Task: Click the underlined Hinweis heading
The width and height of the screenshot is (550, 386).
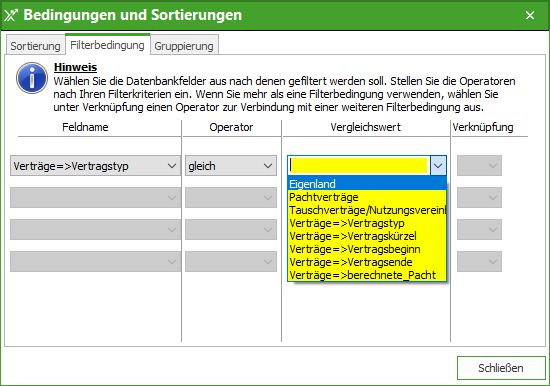Action: [x=75, y=67]
